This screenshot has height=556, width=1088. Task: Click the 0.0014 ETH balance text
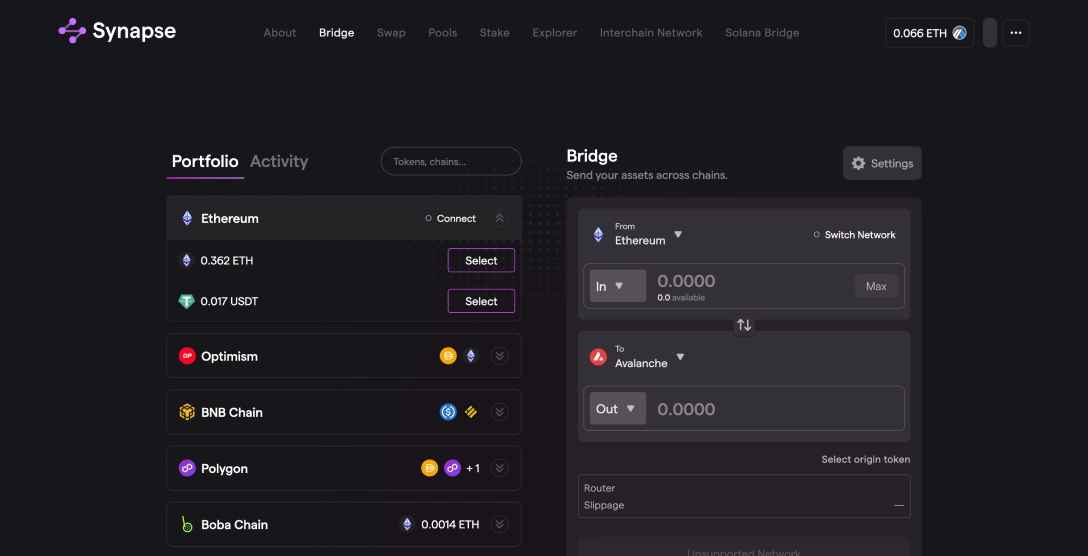pyautogui.click(x=450, y=525)
